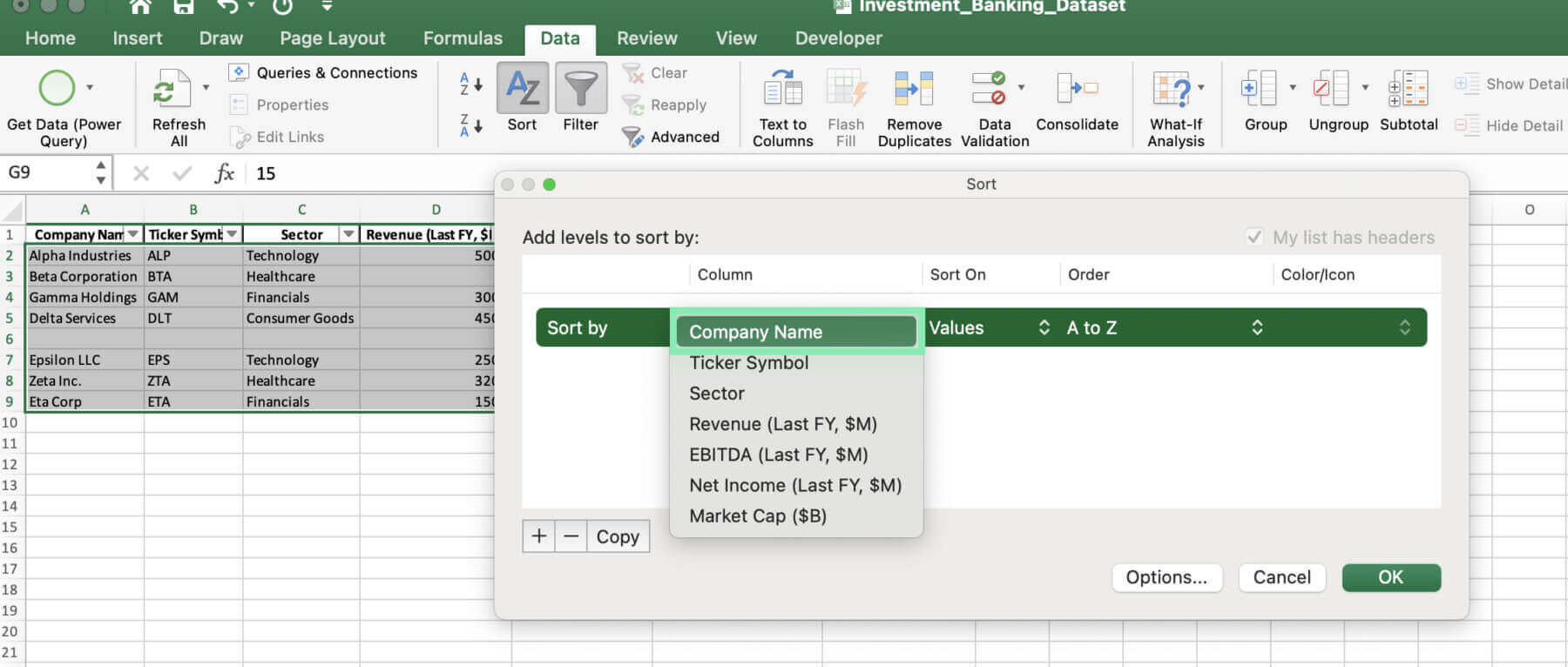The image size is (1568, 667).
Task: Select Market Cap ($B) option
Action: (796, 515)
